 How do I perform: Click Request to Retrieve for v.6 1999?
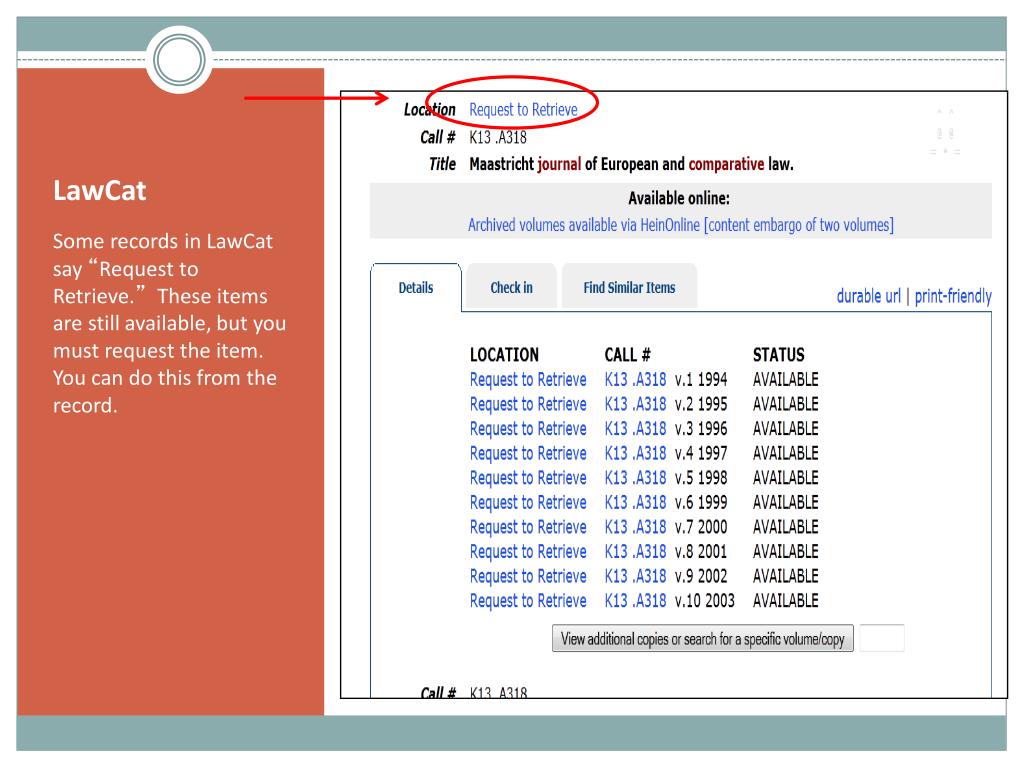coord(528,502)
